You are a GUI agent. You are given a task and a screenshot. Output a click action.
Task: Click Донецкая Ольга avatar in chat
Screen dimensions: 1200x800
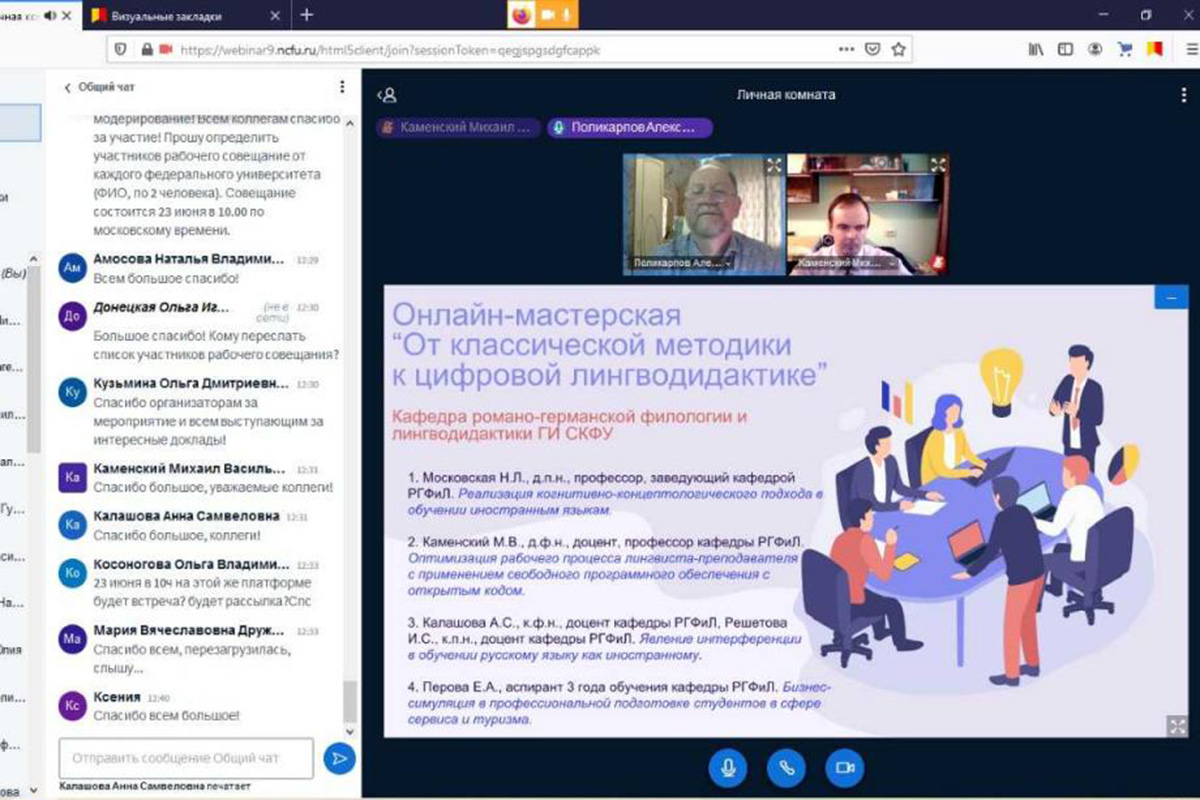coord(72,317)
